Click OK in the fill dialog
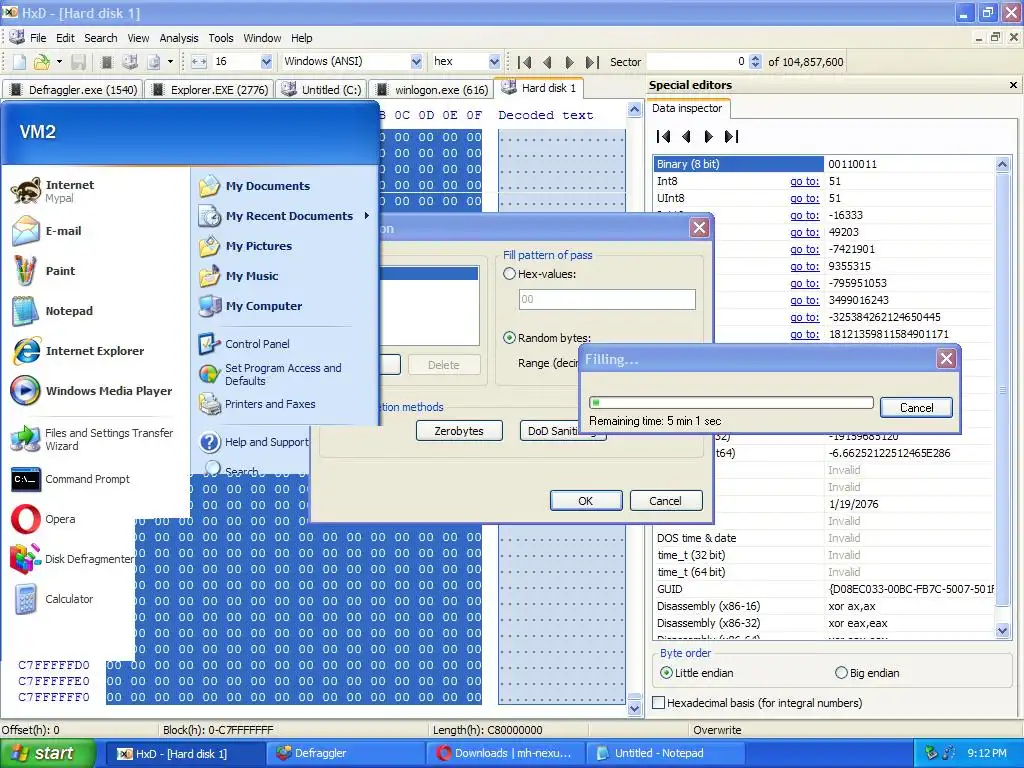 click(x=586, y=501)
